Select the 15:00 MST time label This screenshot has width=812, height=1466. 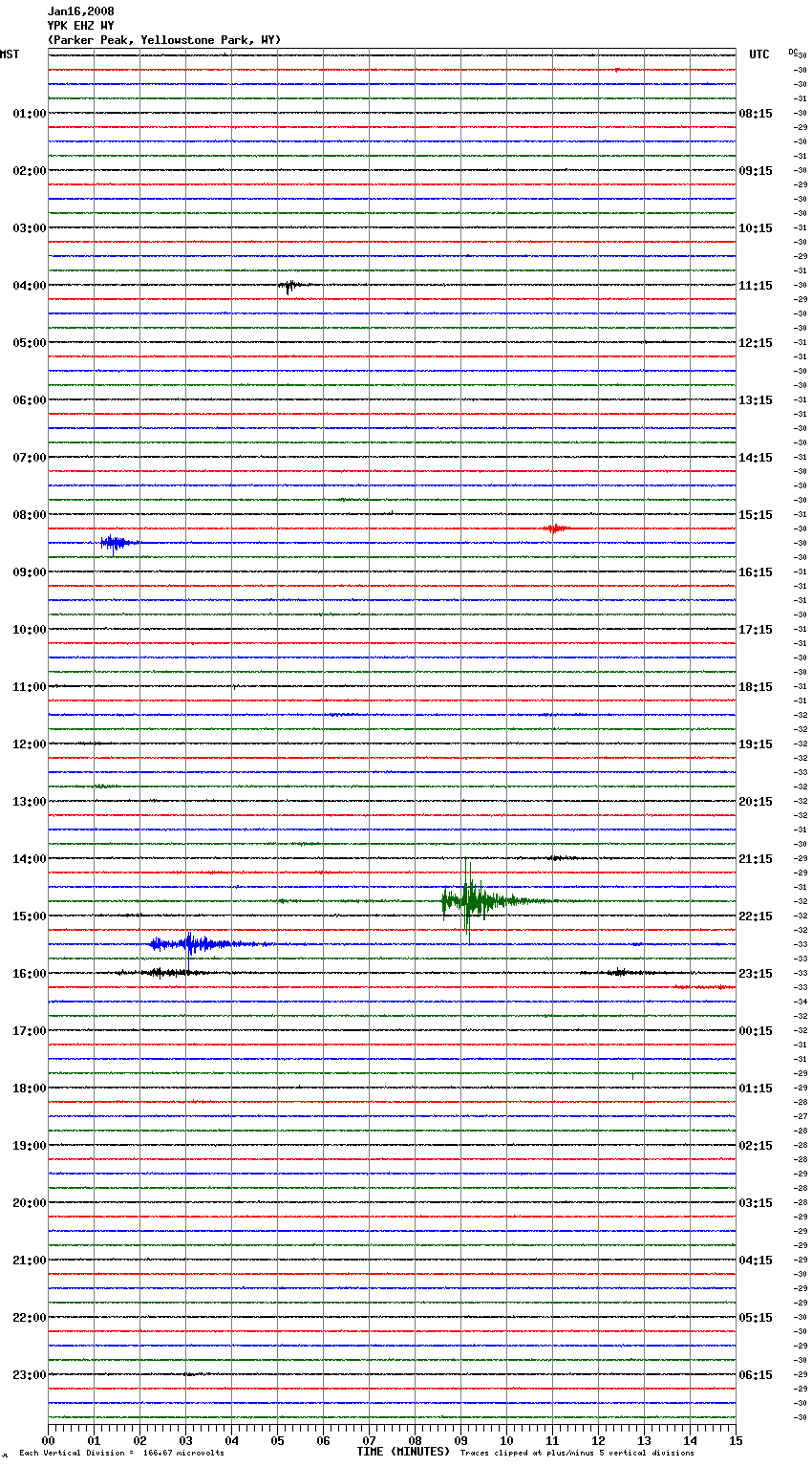point(30,916)
